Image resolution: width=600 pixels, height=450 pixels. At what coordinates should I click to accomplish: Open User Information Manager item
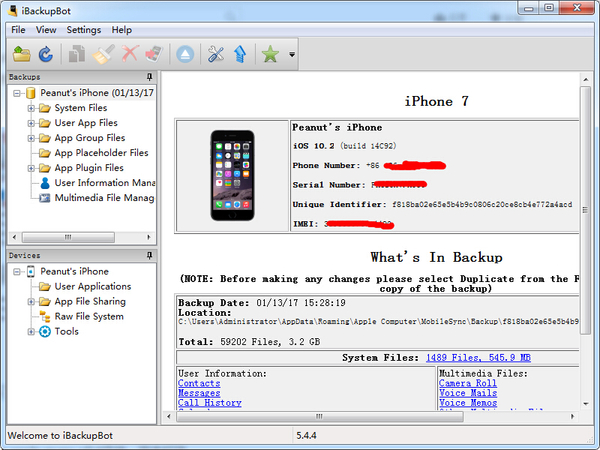click(x=104, y=183)
